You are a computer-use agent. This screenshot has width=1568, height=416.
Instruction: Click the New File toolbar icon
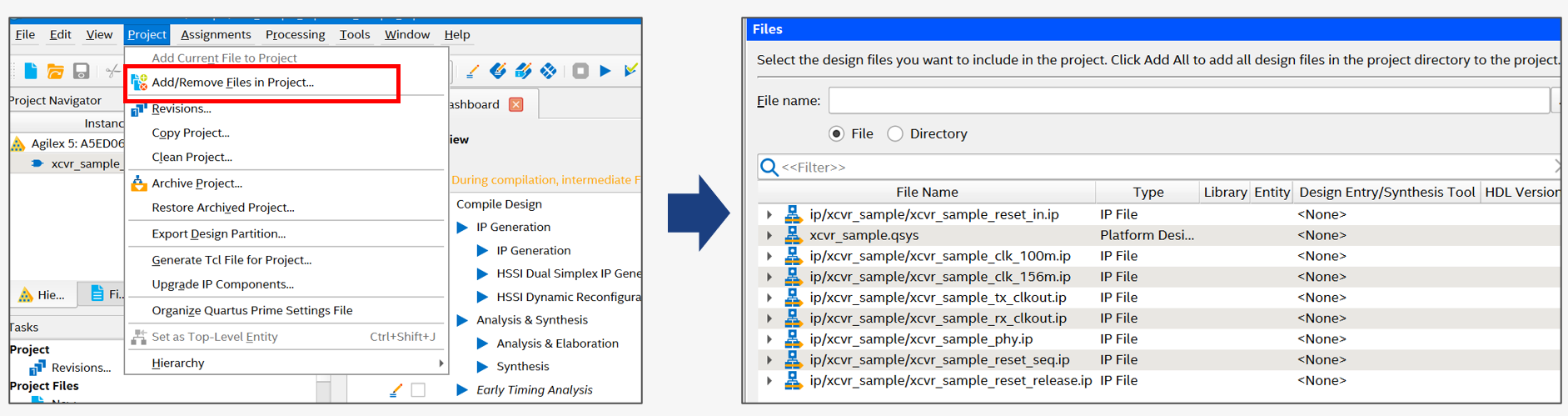[31, 71]
